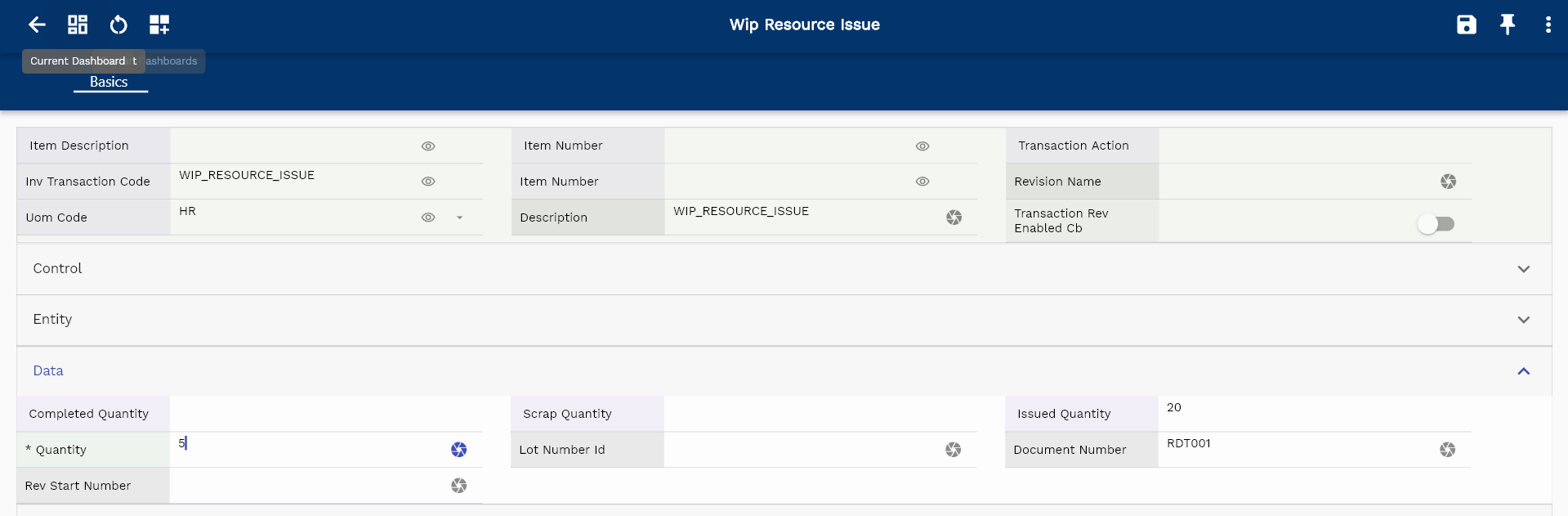Click the Rev Start Number aperture icon
This screenshot has height=516, width=1568.
(459, 486)
